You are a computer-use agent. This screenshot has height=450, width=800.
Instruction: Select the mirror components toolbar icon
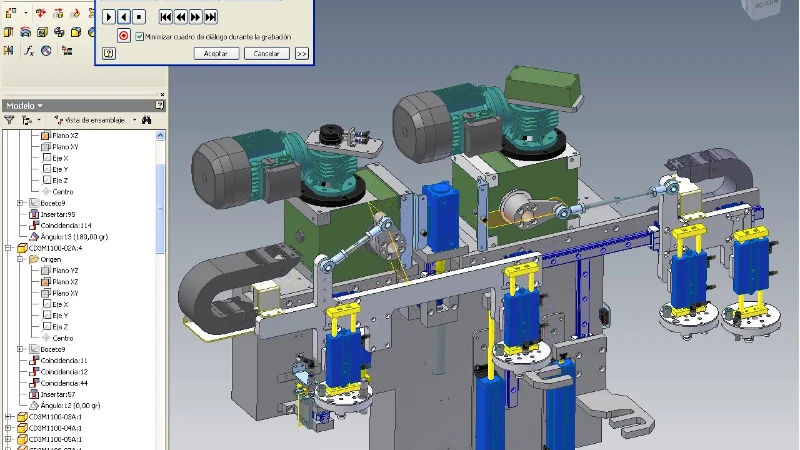pyautogui.click(x=9, y=51)
